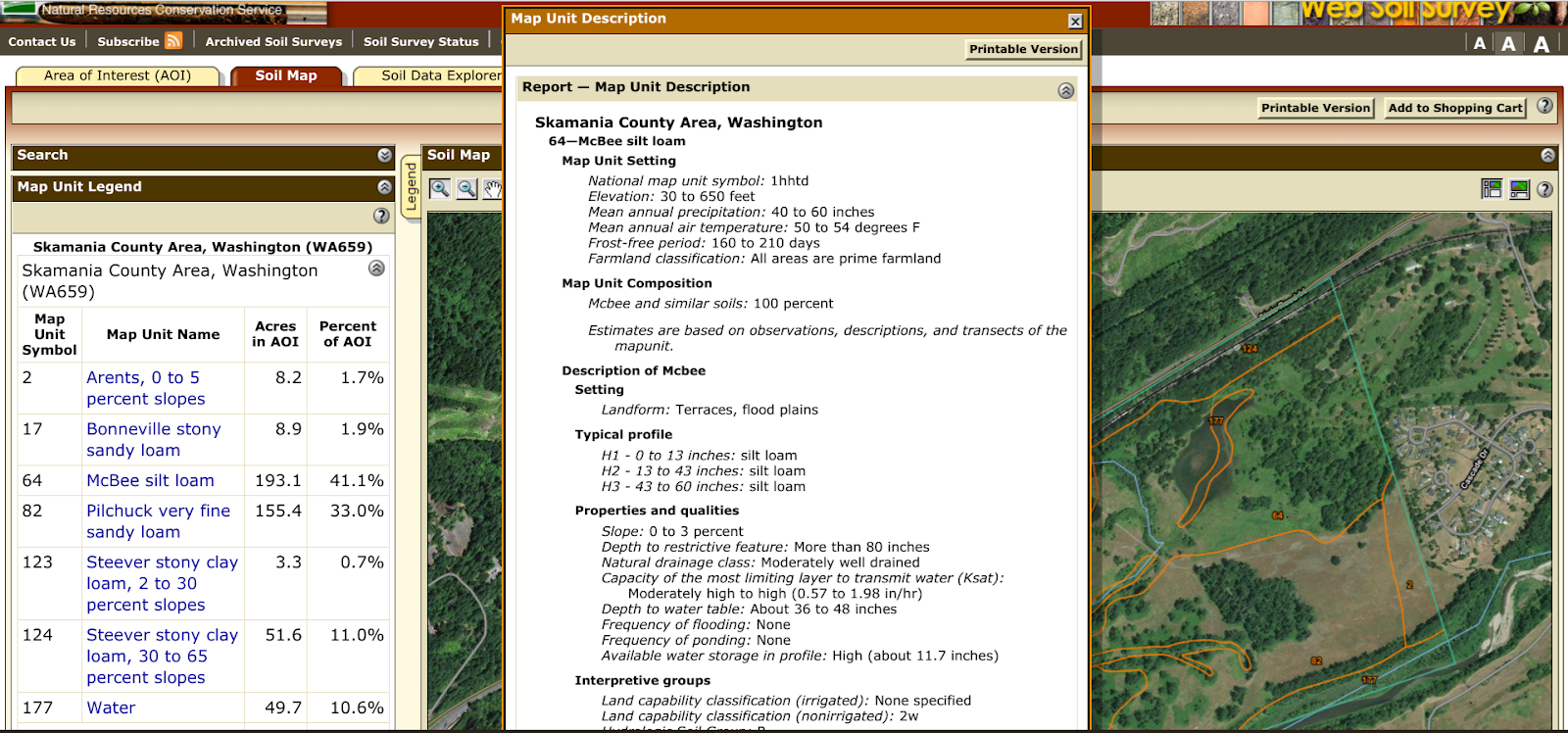Open Steever stony clay loam, 30 to 65 link
Viewport: 1568px width, 733px height.
[x=162, y=656]
